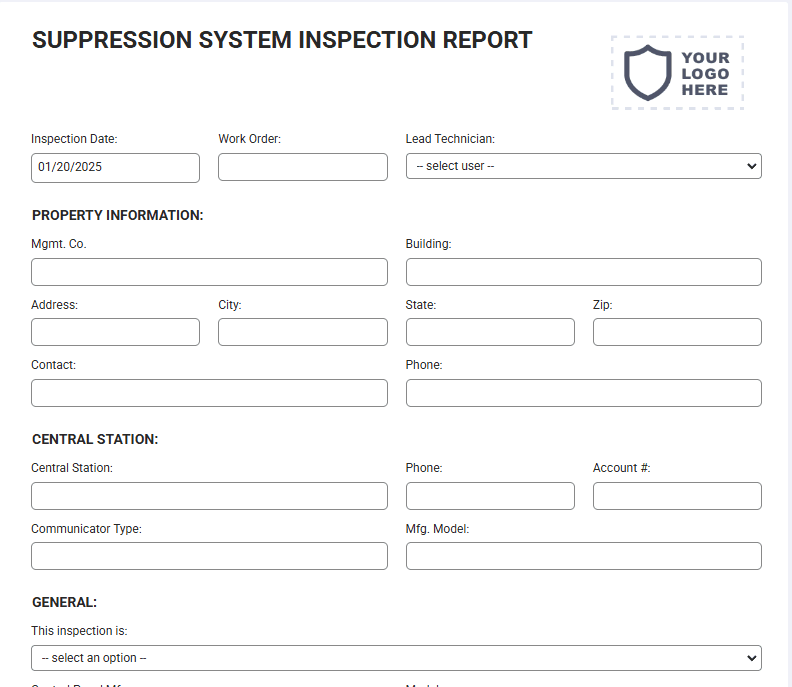Select the State input field
Image resolution: width=792 pixels, height=687 pixels.
click(490, 332)
